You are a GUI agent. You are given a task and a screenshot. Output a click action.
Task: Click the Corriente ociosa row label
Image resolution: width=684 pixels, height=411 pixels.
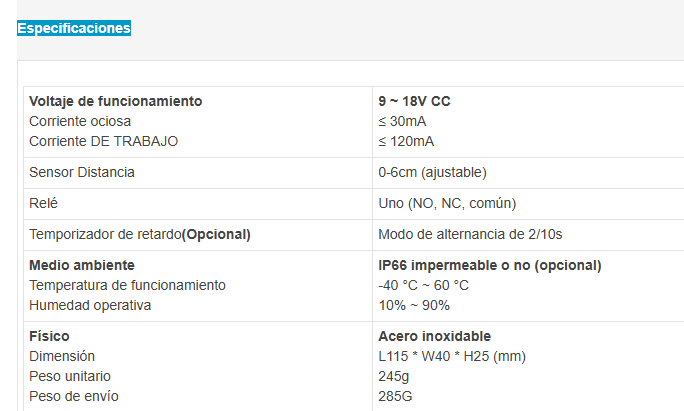(80, 121)
